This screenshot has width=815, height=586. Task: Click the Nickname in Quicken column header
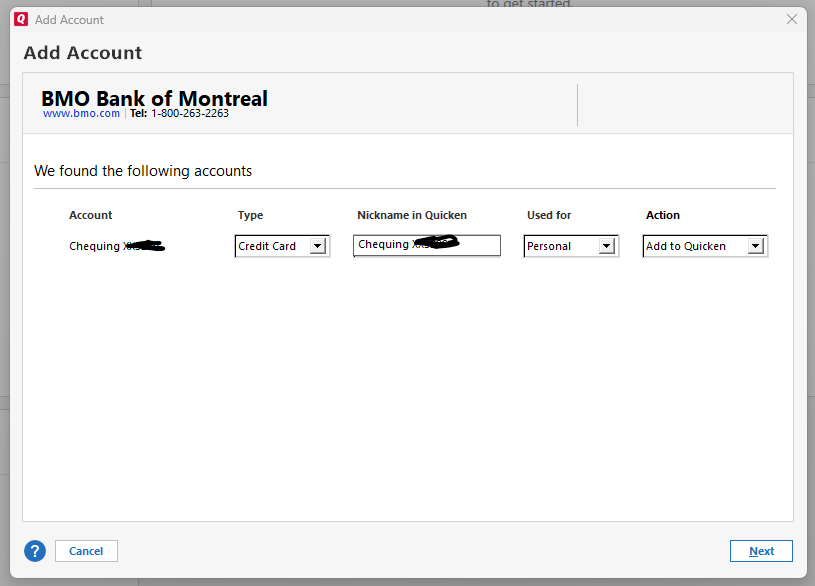(412, 215)
